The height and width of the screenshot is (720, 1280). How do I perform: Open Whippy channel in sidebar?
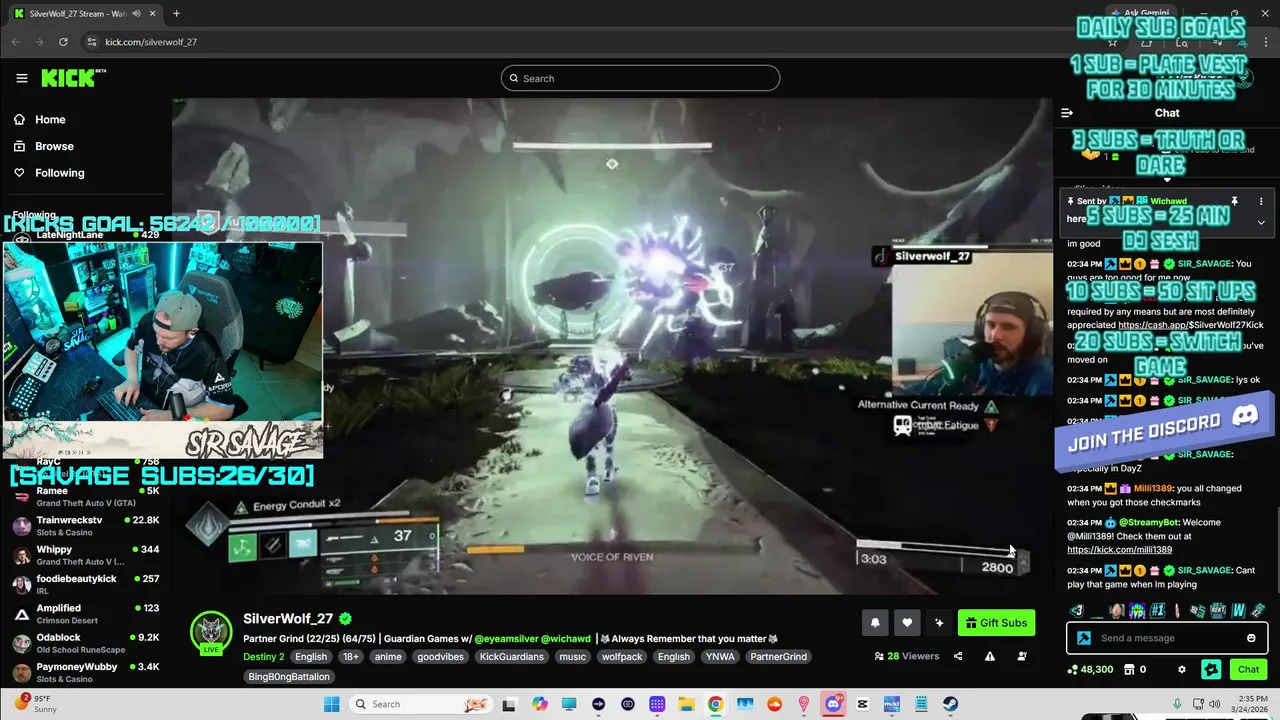click(x=87, y=554)
